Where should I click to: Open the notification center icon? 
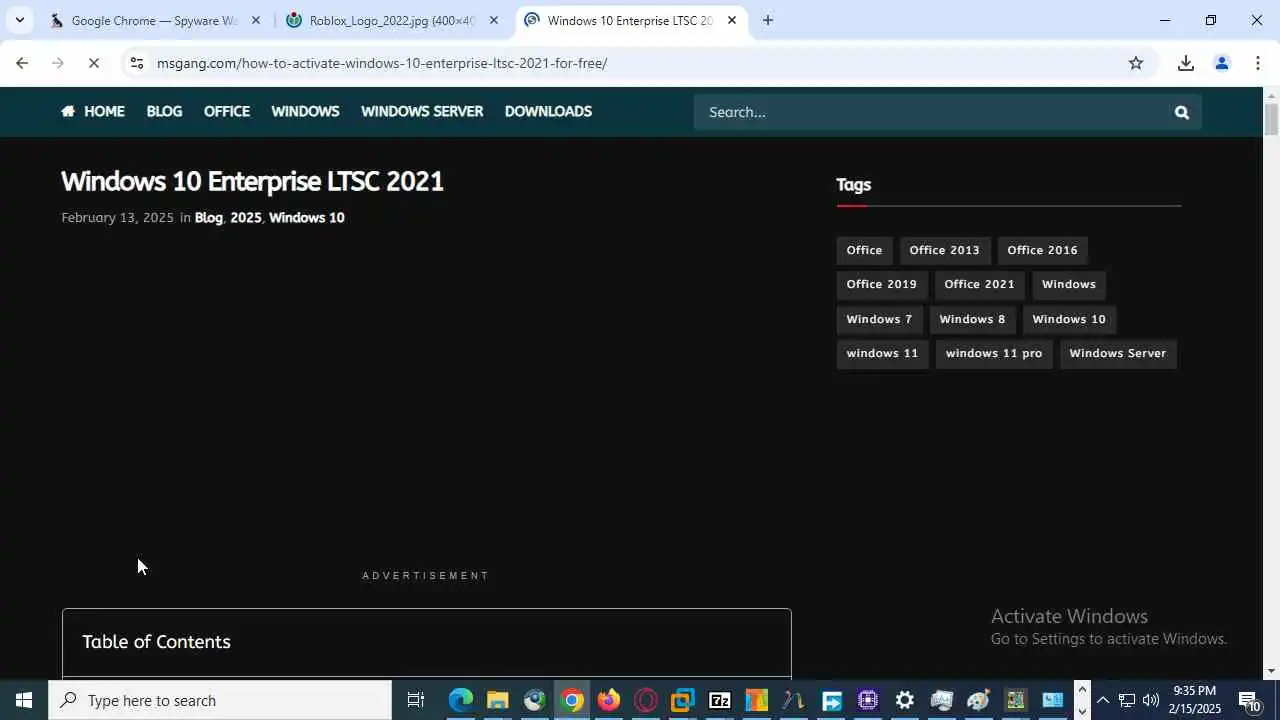click(1250, 700)
